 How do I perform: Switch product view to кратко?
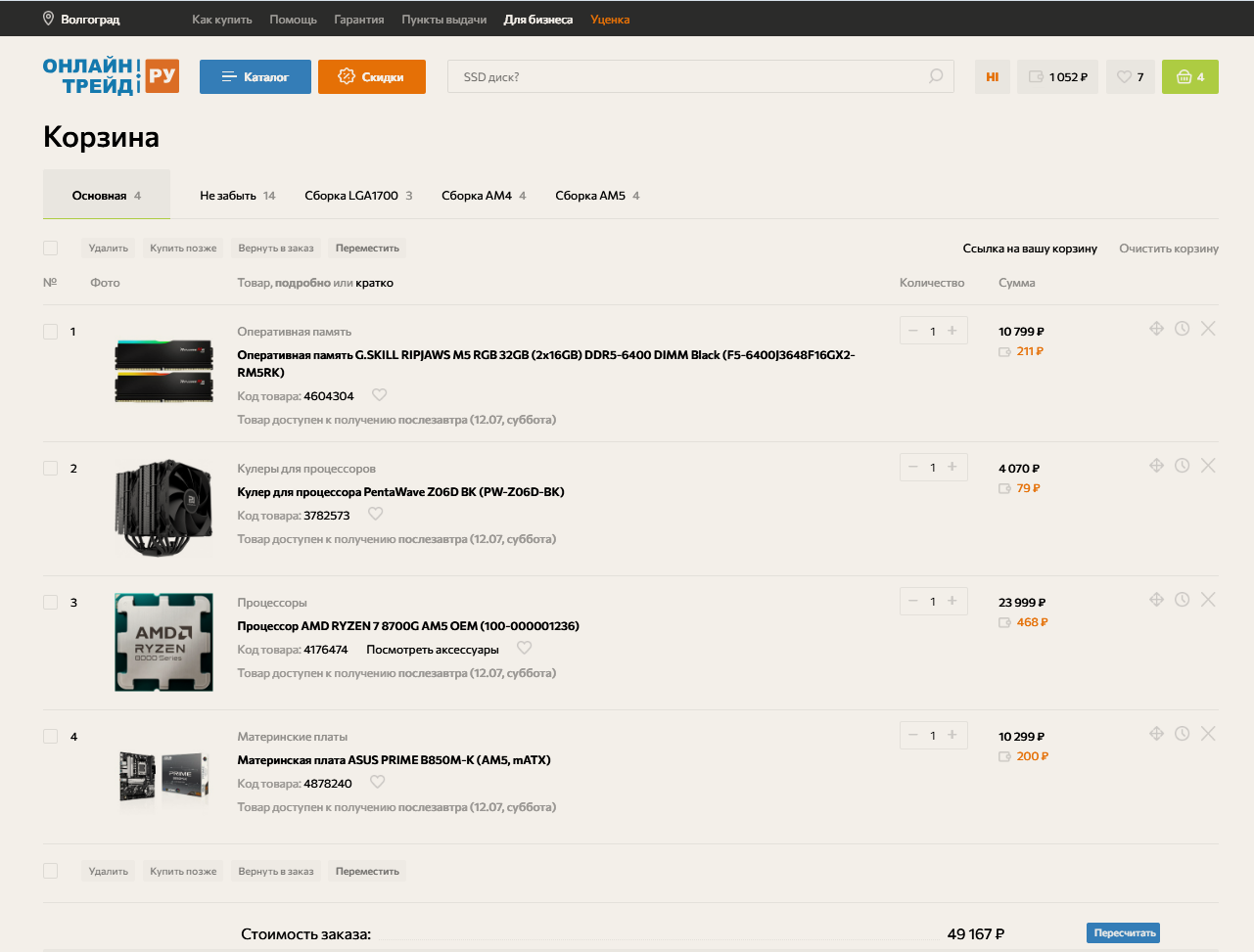pos(375,283)
